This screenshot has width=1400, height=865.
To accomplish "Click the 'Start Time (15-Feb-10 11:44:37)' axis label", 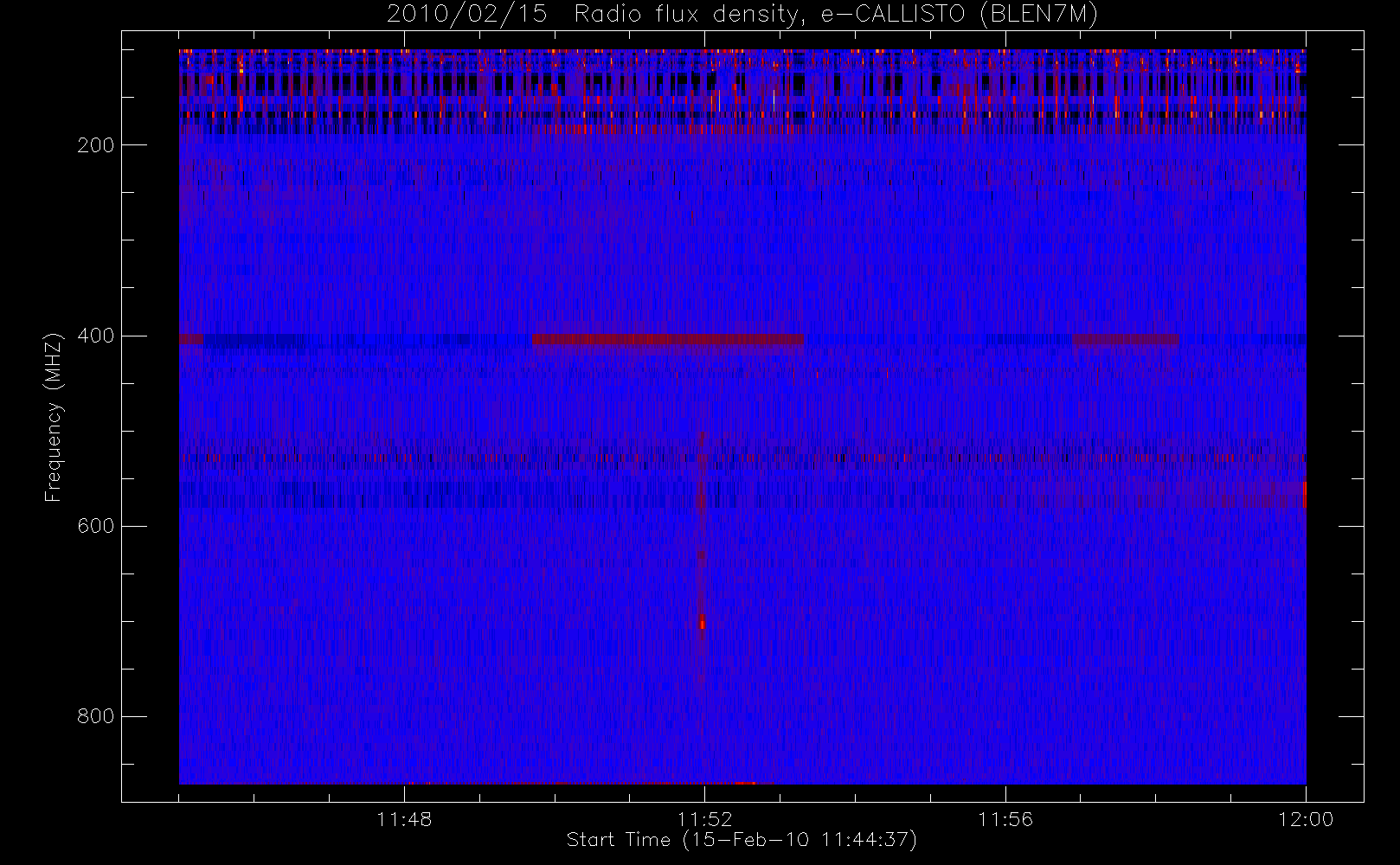I will click(x=742, y=840).
